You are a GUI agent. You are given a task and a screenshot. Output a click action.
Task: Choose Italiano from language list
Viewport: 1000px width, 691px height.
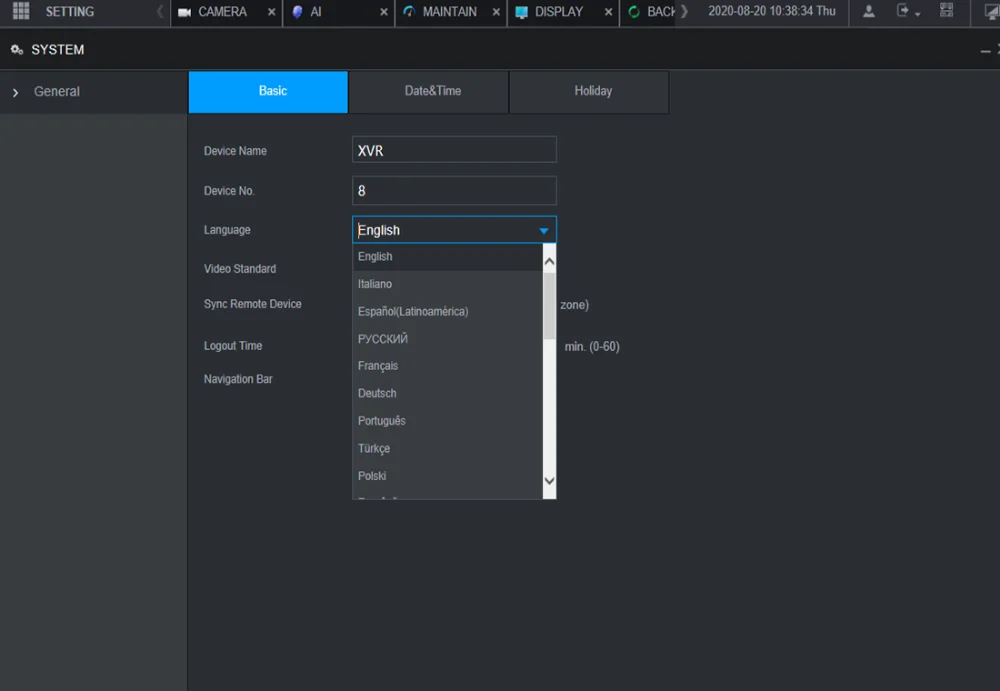[x=447, y=284]
